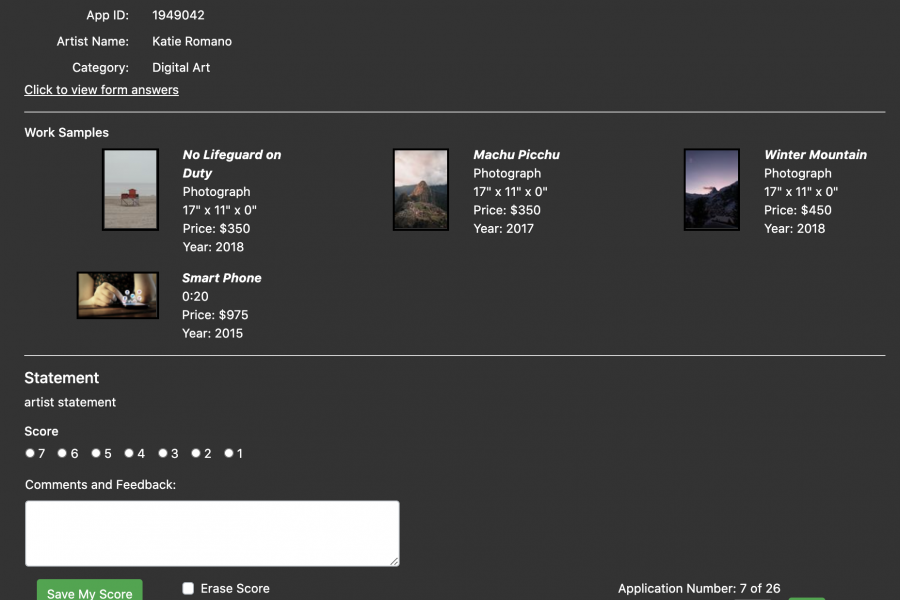The image size is (900, 600).
Task: Click the Save My Score button
Action: [x=90, y=591]
